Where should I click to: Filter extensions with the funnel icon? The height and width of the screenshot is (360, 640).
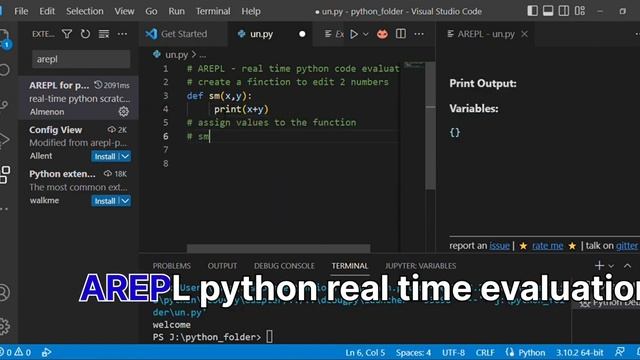point(67,34)
